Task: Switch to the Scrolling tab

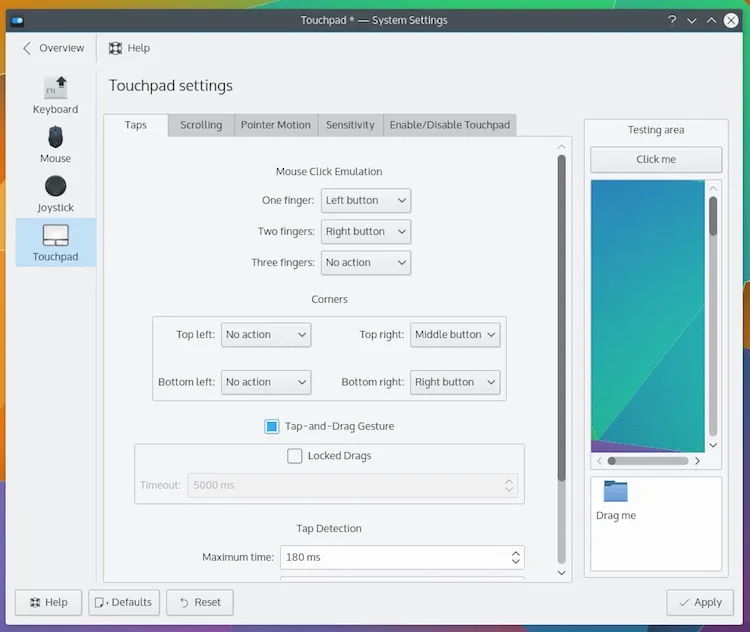Action: pos(201,125)
